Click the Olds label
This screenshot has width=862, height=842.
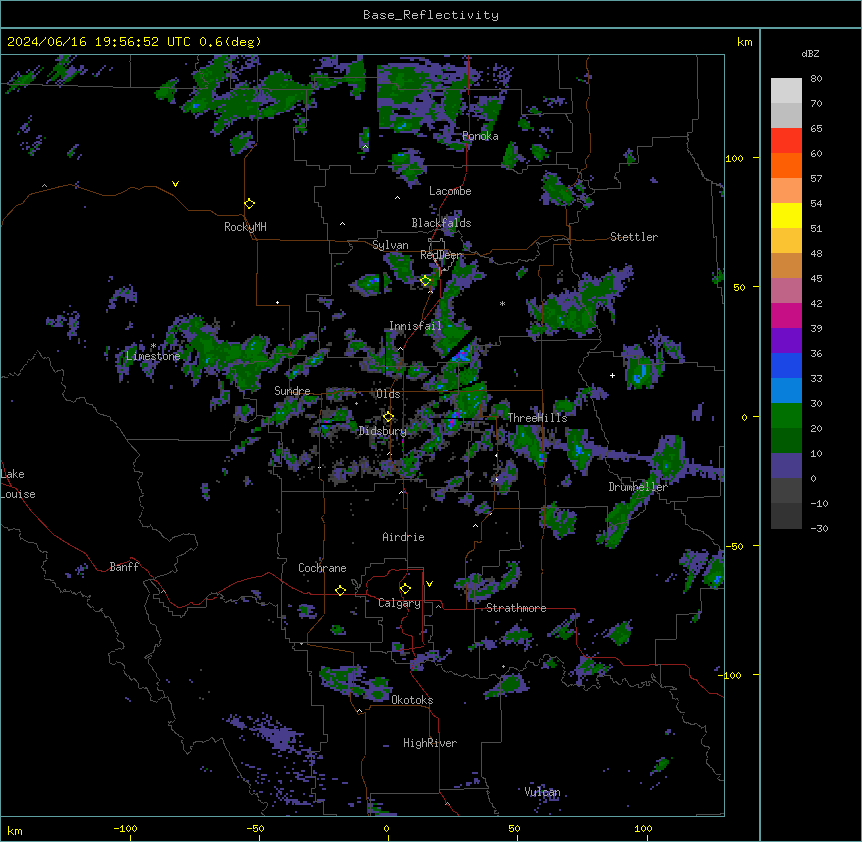click(x=388, y=394)
